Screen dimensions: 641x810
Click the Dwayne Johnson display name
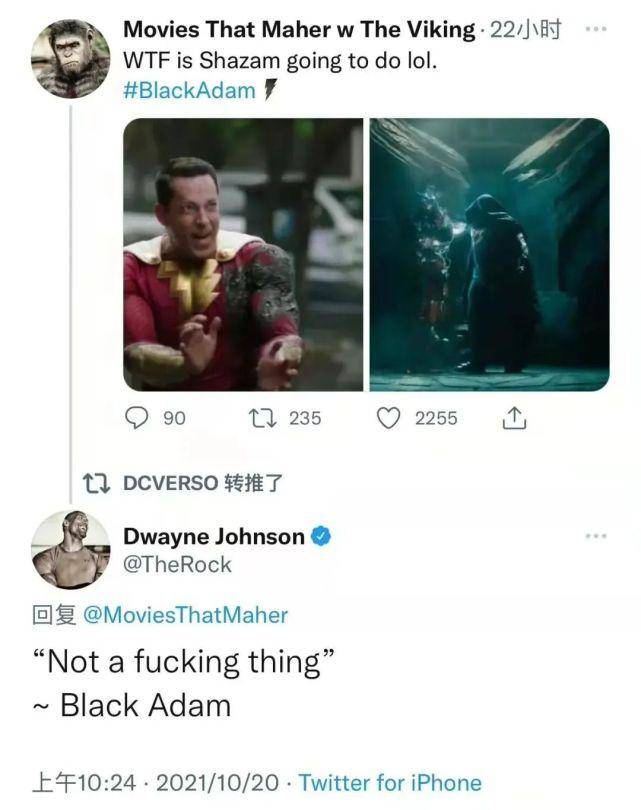coord(213,537)
